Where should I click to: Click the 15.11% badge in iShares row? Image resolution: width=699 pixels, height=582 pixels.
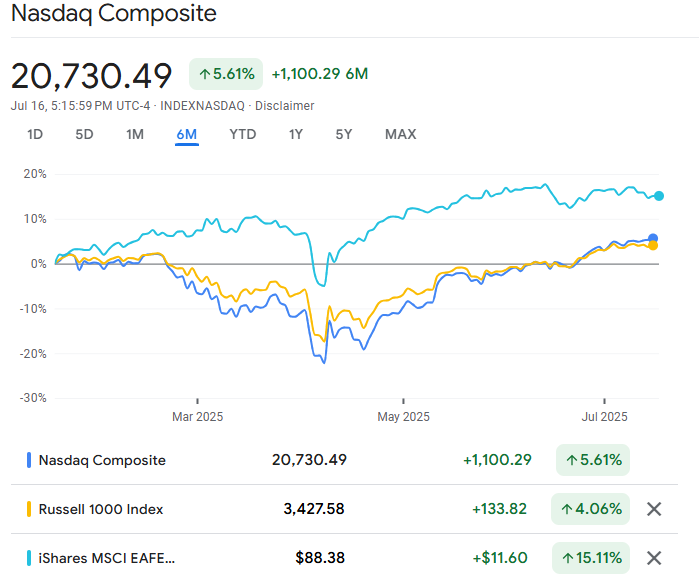591,558
